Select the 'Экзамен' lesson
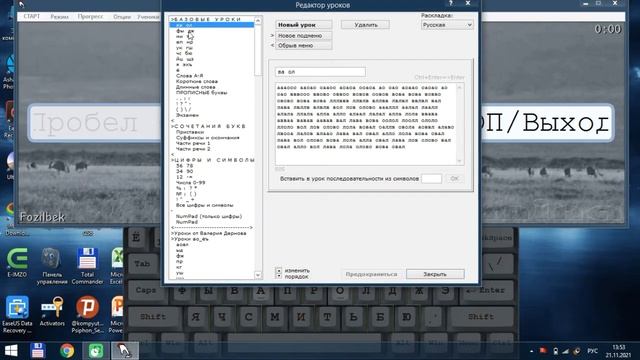640x360 pixels. [187, 115]
